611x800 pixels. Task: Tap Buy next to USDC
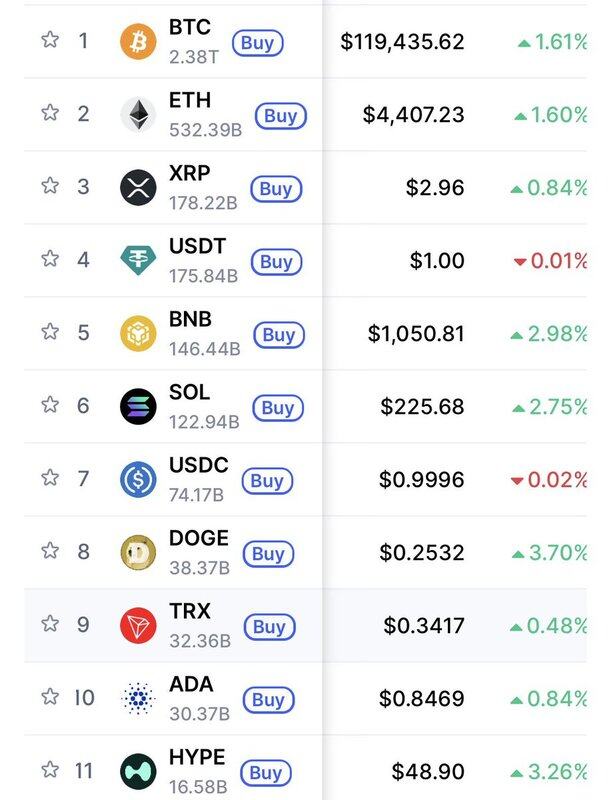coord(267,481)
